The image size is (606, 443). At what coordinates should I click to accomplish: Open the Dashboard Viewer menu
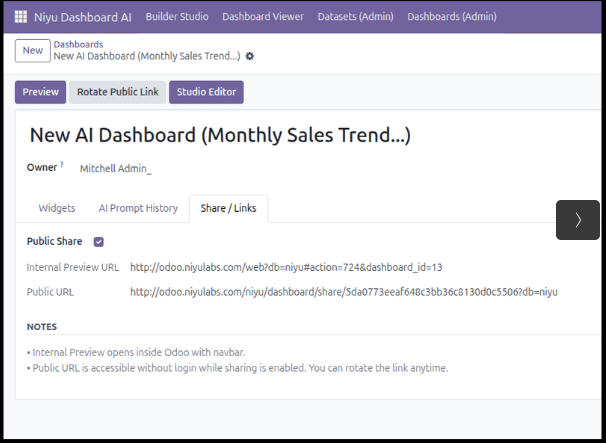click(263, 17)
